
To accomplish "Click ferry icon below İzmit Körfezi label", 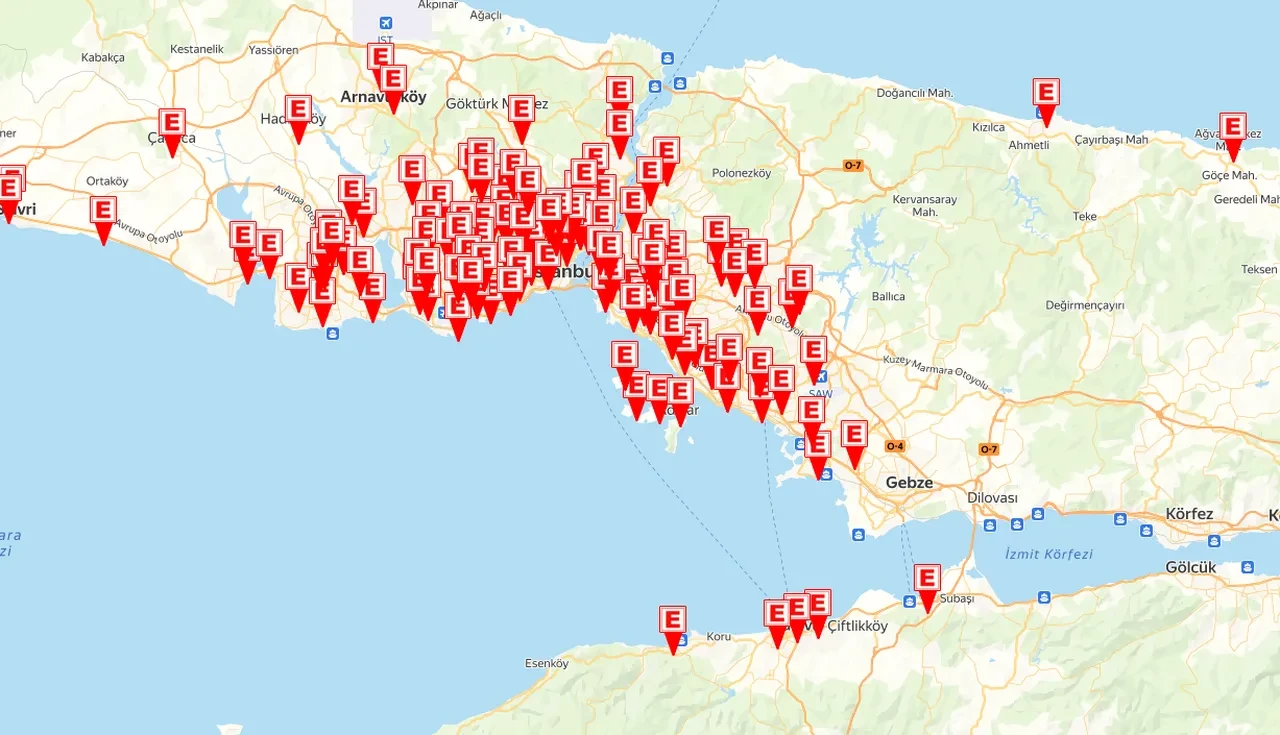I will click(1044, 597).
